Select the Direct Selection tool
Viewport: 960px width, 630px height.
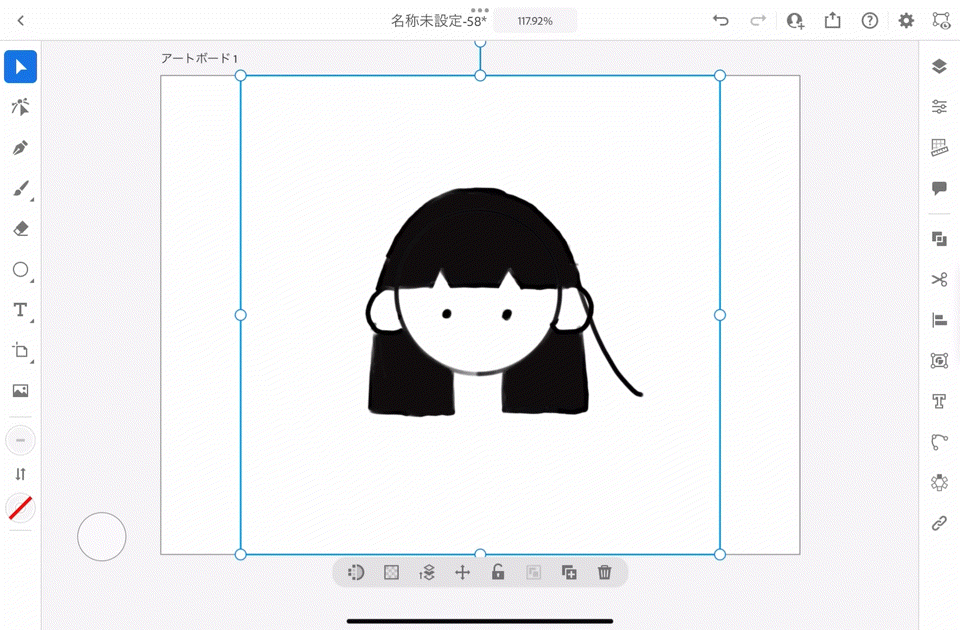[x=20, y=107]
